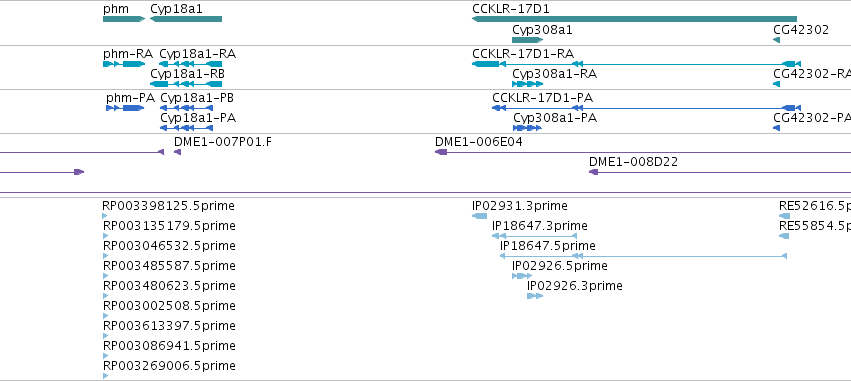Viewport: 851px width, 381px height.
Task: Click the DME1-006E04 clone end
Action: [x=441, y=152]
